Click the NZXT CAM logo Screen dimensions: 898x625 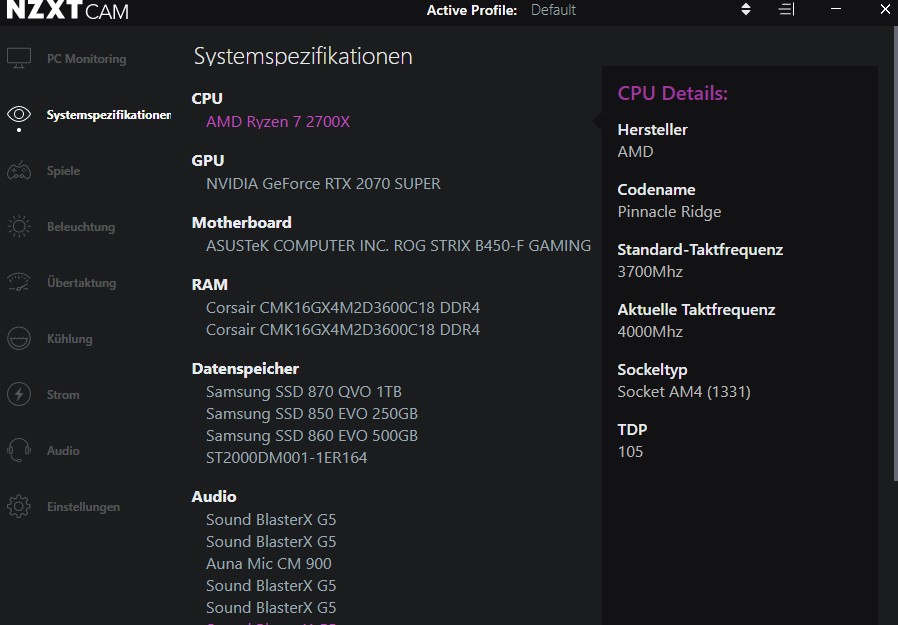(66, 10)
